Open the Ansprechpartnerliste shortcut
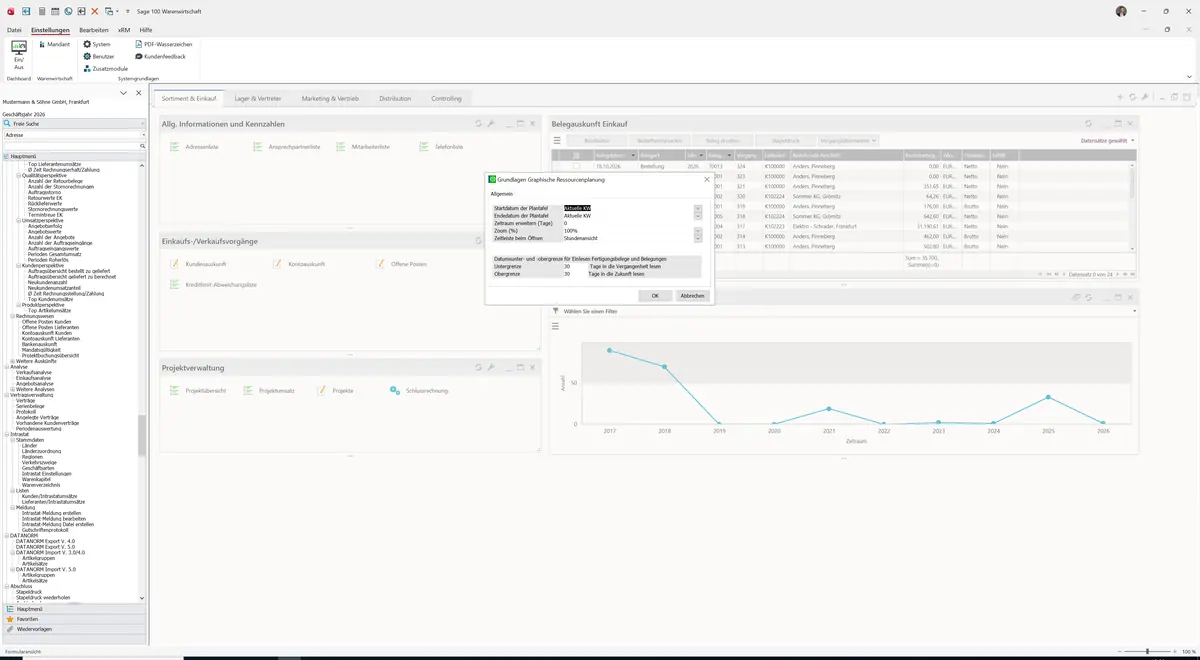This screenshot has width=1200, height=660. (287, 147)
